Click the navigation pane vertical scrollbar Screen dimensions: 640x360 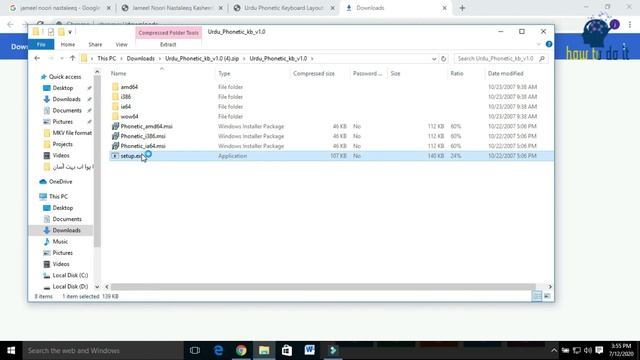point(97,161)
